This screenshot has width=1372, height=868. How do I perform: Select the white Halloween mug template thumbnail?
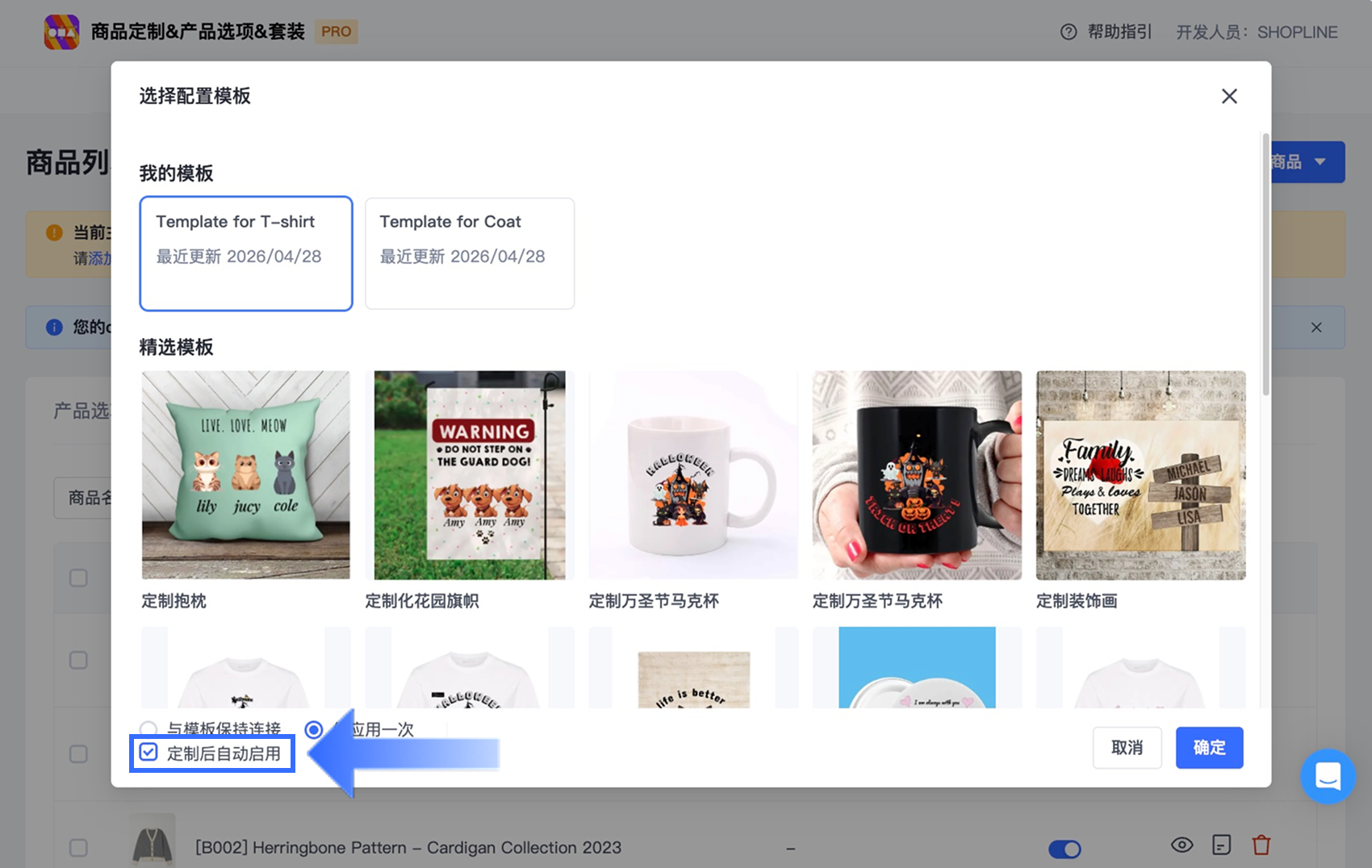click(693, 475)
